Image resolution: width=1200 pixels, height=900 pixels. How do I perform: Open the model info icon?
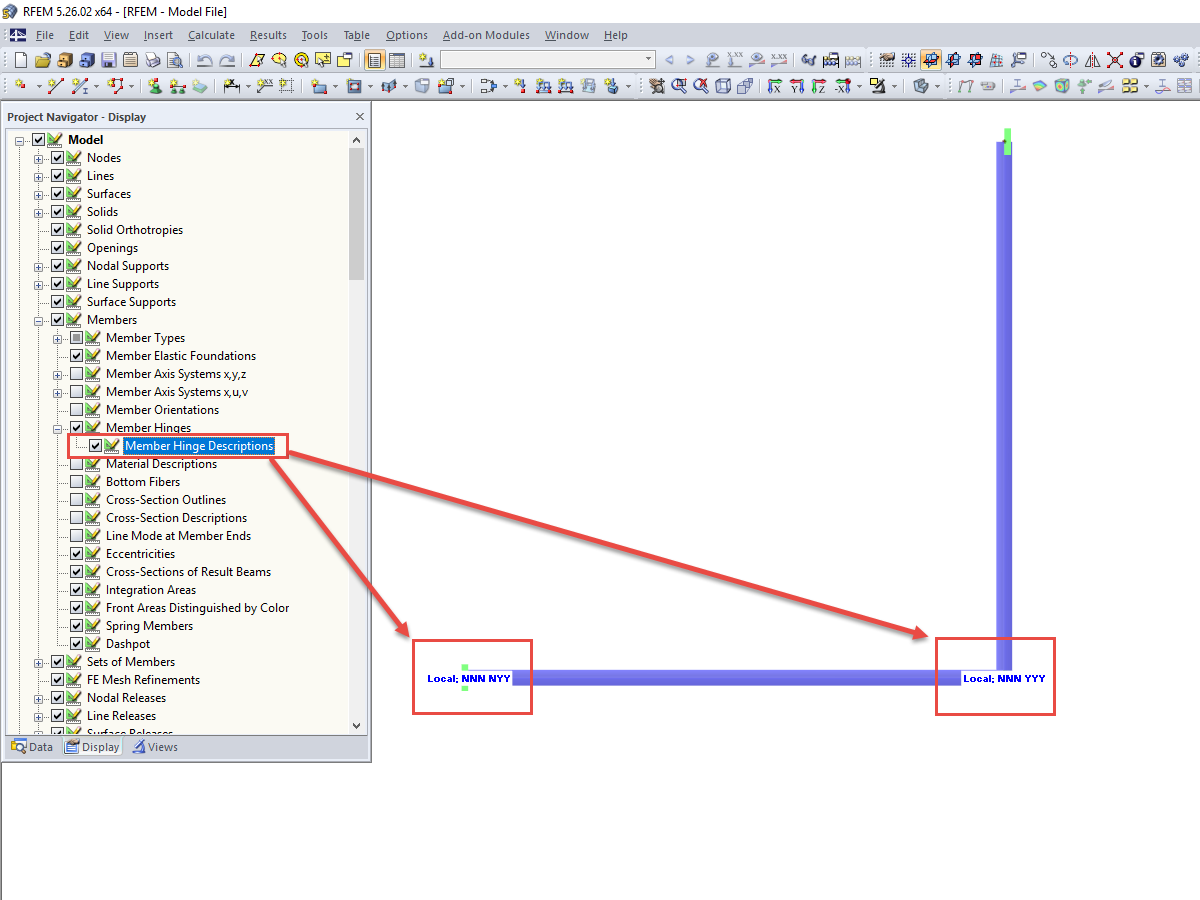(x=1137, y=60)
